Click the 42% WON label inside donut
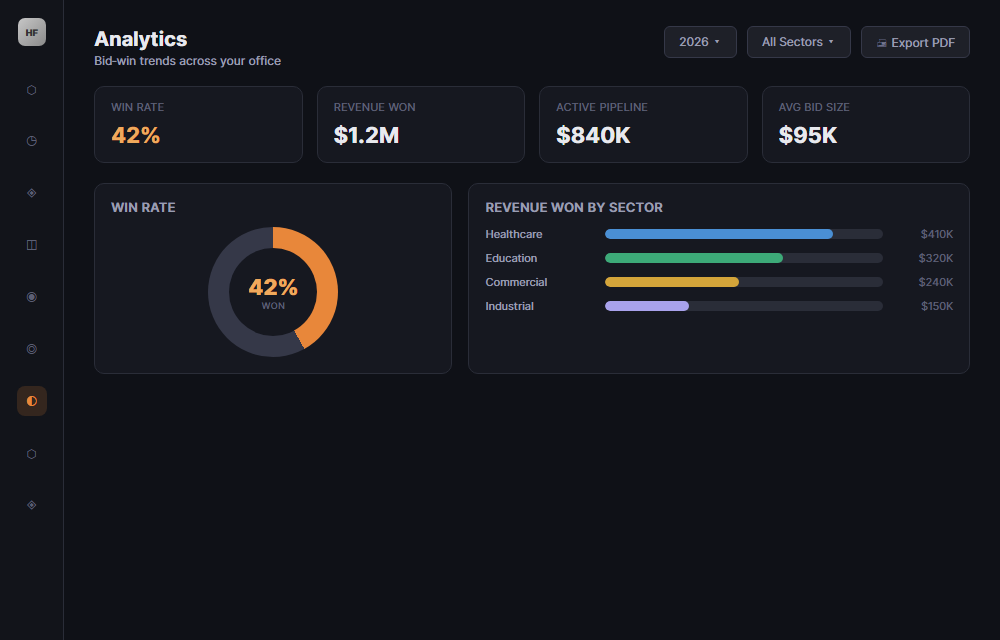The height and width of the screenshot is (640, 1000). point(273,293)
